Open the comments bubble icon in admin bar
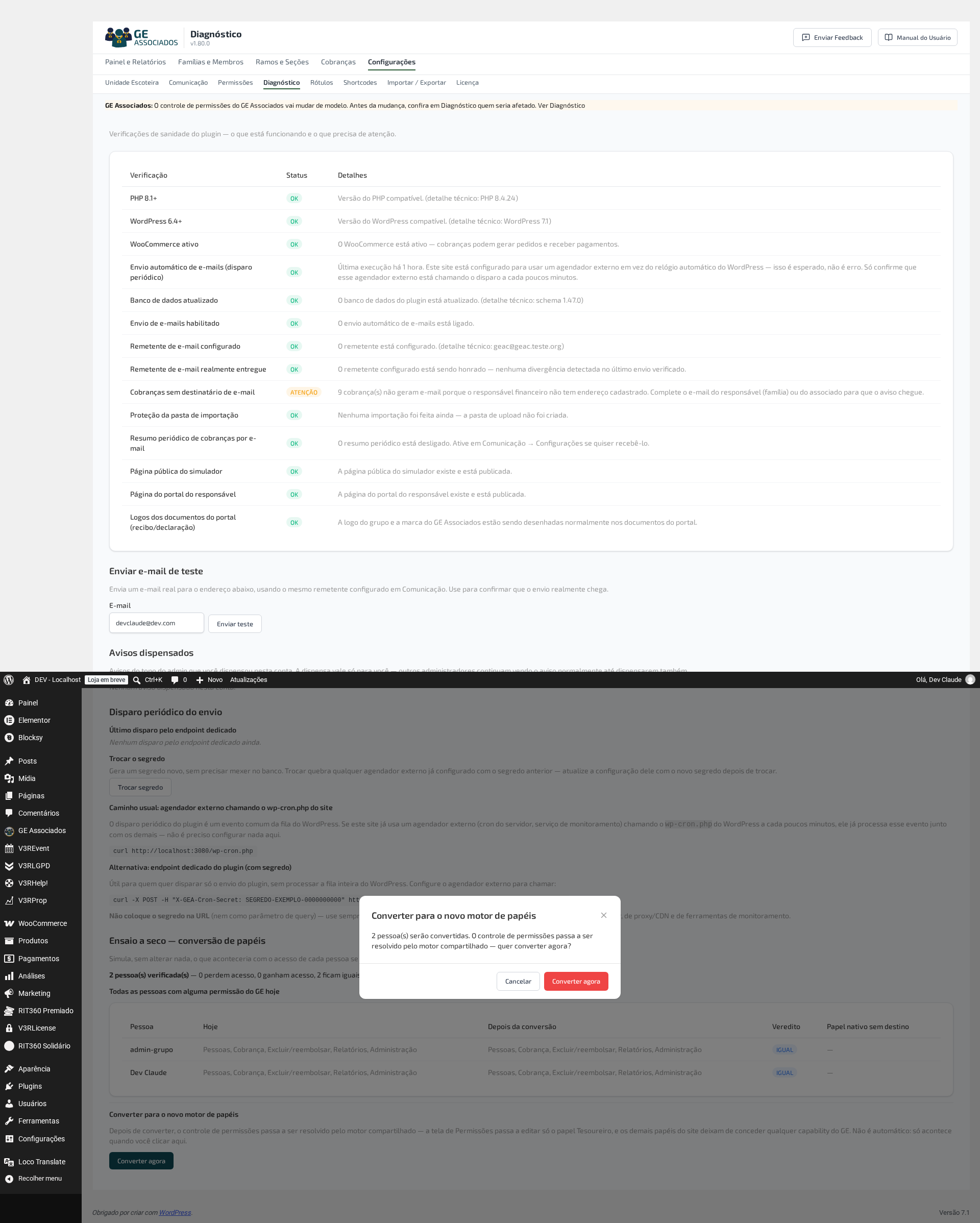The image size is (980, 1223). (x=175, y=679)
